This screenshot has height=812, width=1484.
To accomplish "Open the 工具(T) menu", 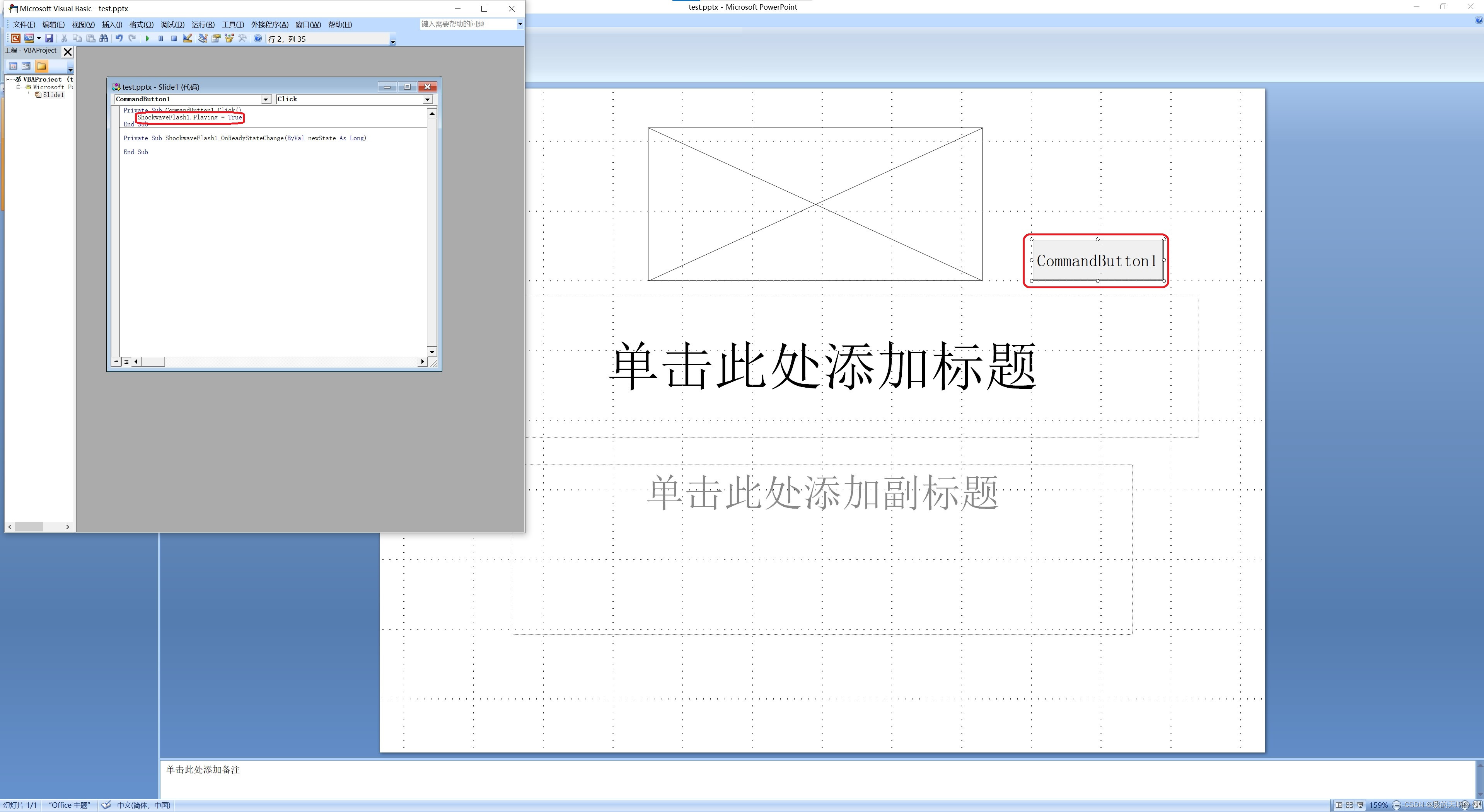I will point(233,24).
